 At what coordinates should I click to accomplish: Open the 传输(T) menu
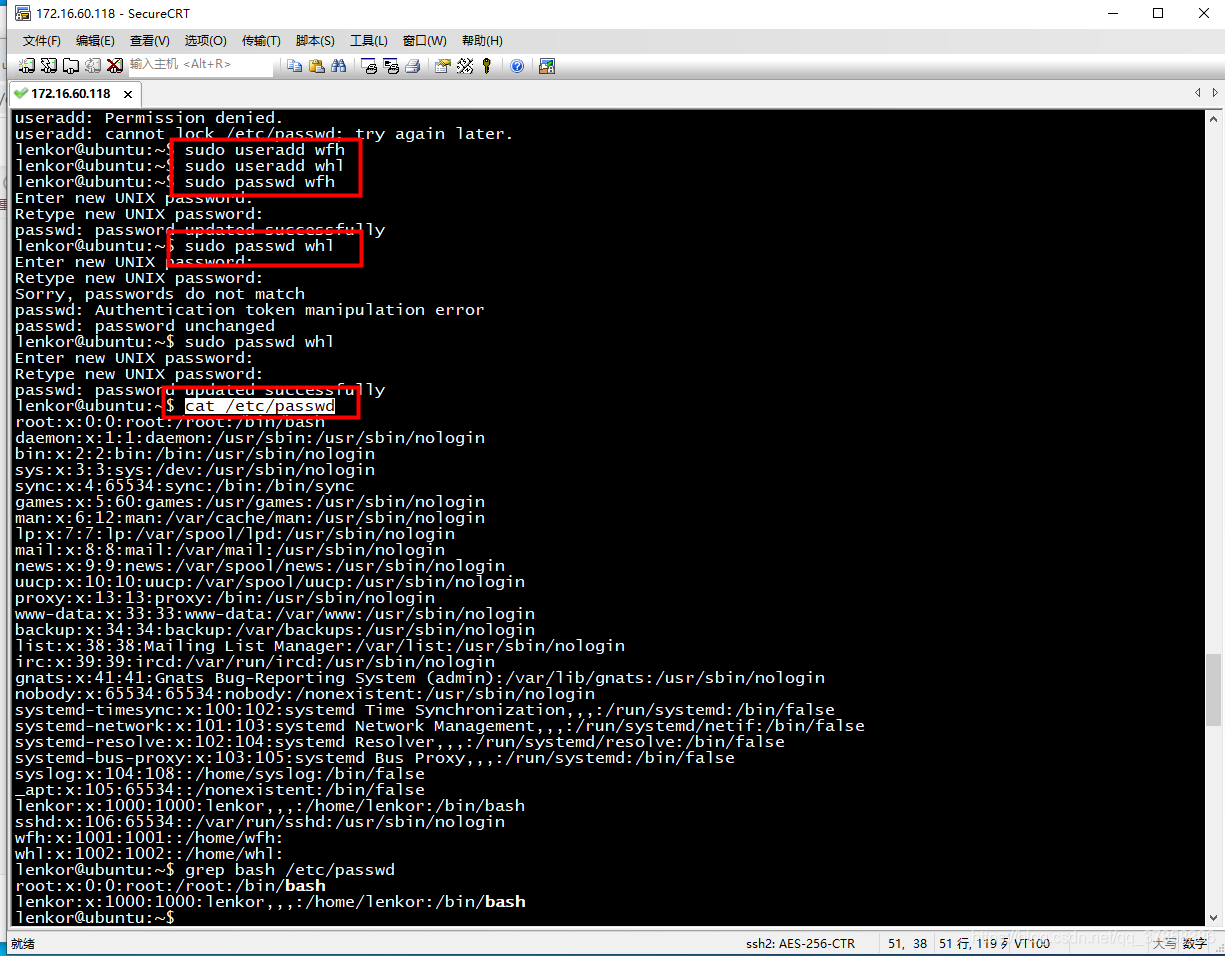click(x=261, y=41)
